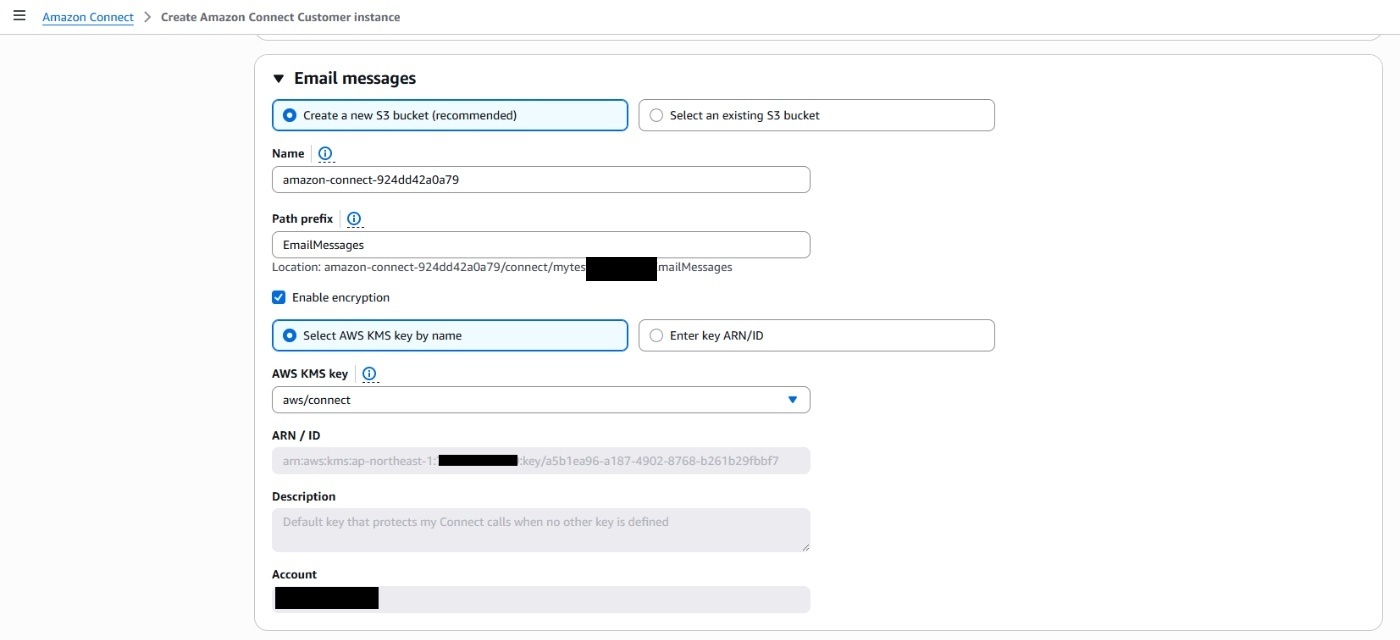Edit the Path prefix field
The image size is (1400, 640).
point(541,245)
